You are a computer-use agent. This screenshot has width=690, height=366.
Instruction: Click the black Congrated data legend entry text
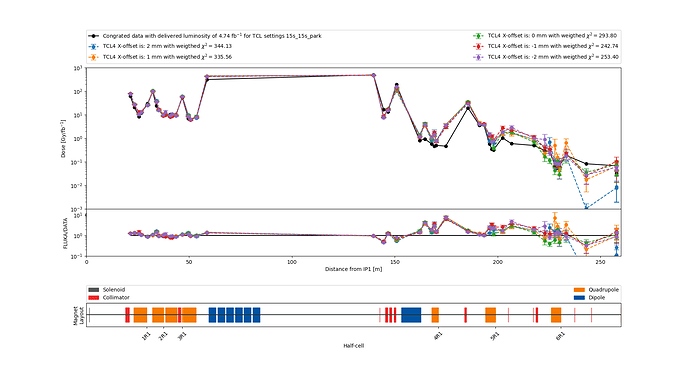click(x=212, y=36)
